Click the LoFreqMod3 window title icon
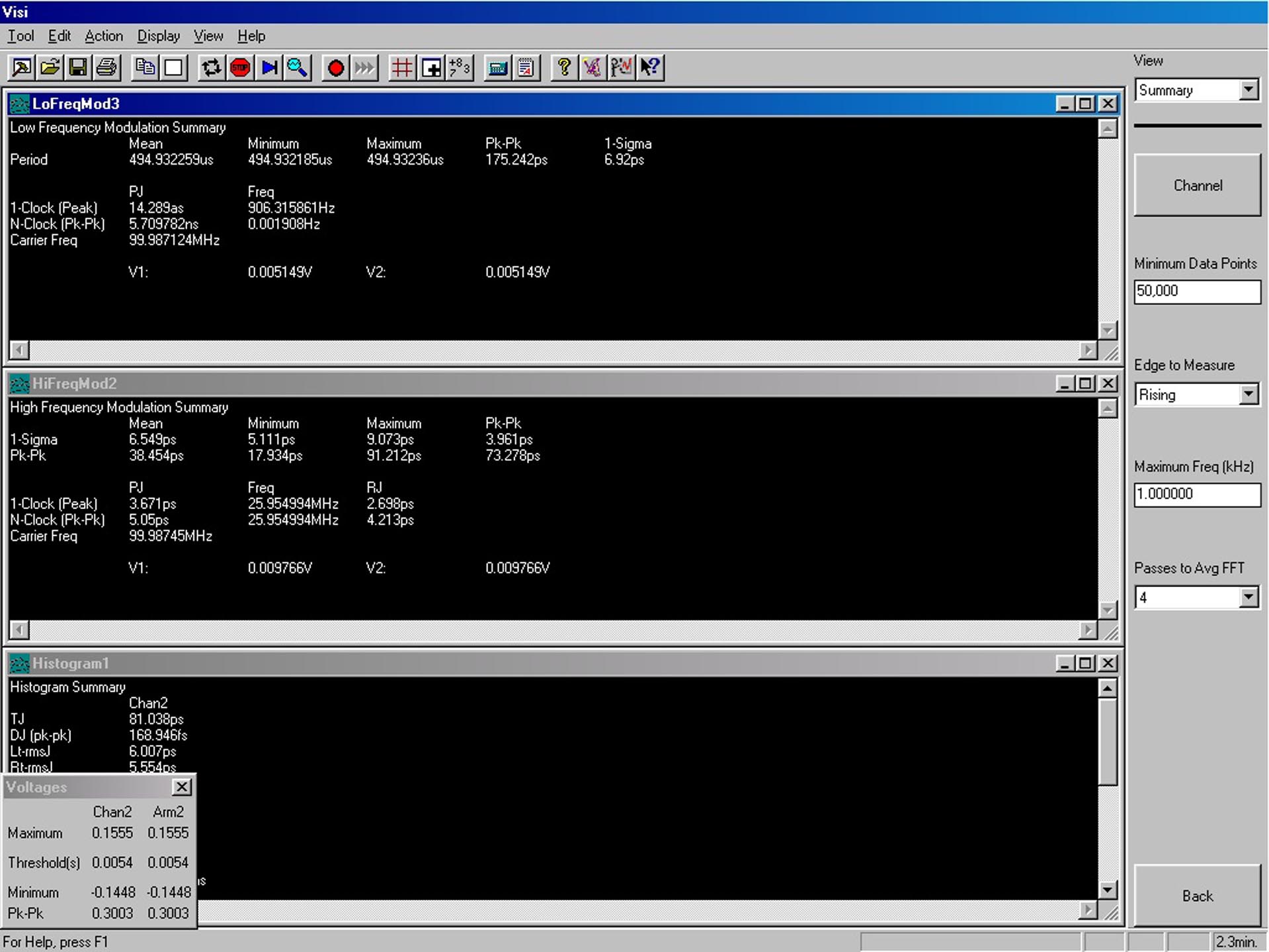Screen dimensions: 1269x952 [19, 104]
